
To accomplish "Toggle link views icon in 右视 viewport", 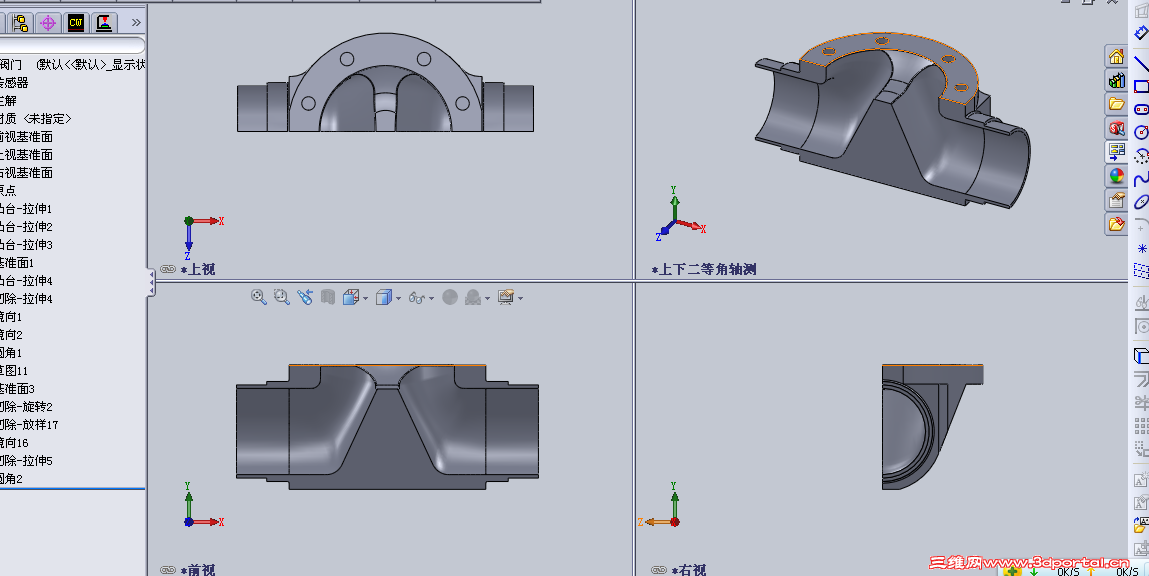I will point(659,570).
